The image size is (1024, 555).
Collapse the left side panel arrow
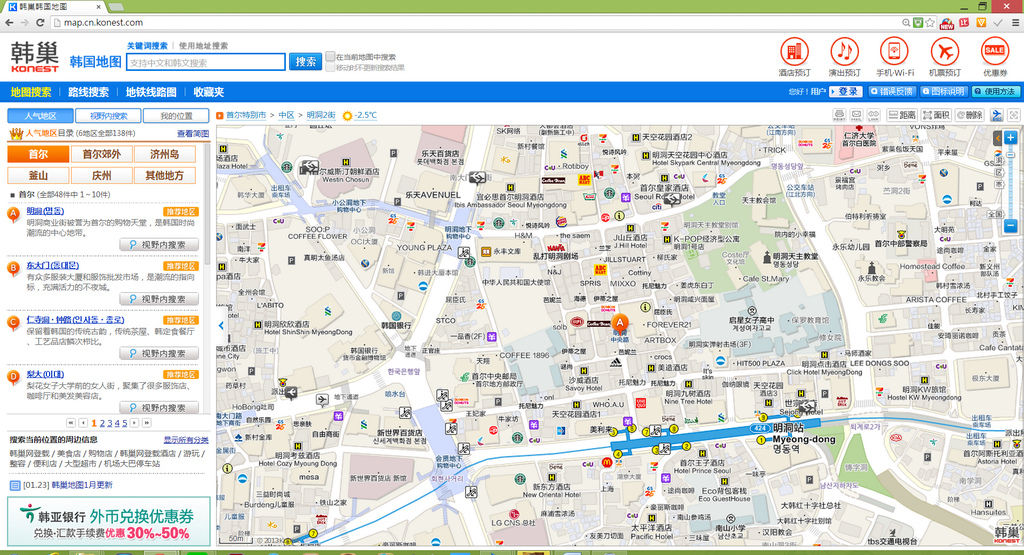tap(221, 325)
